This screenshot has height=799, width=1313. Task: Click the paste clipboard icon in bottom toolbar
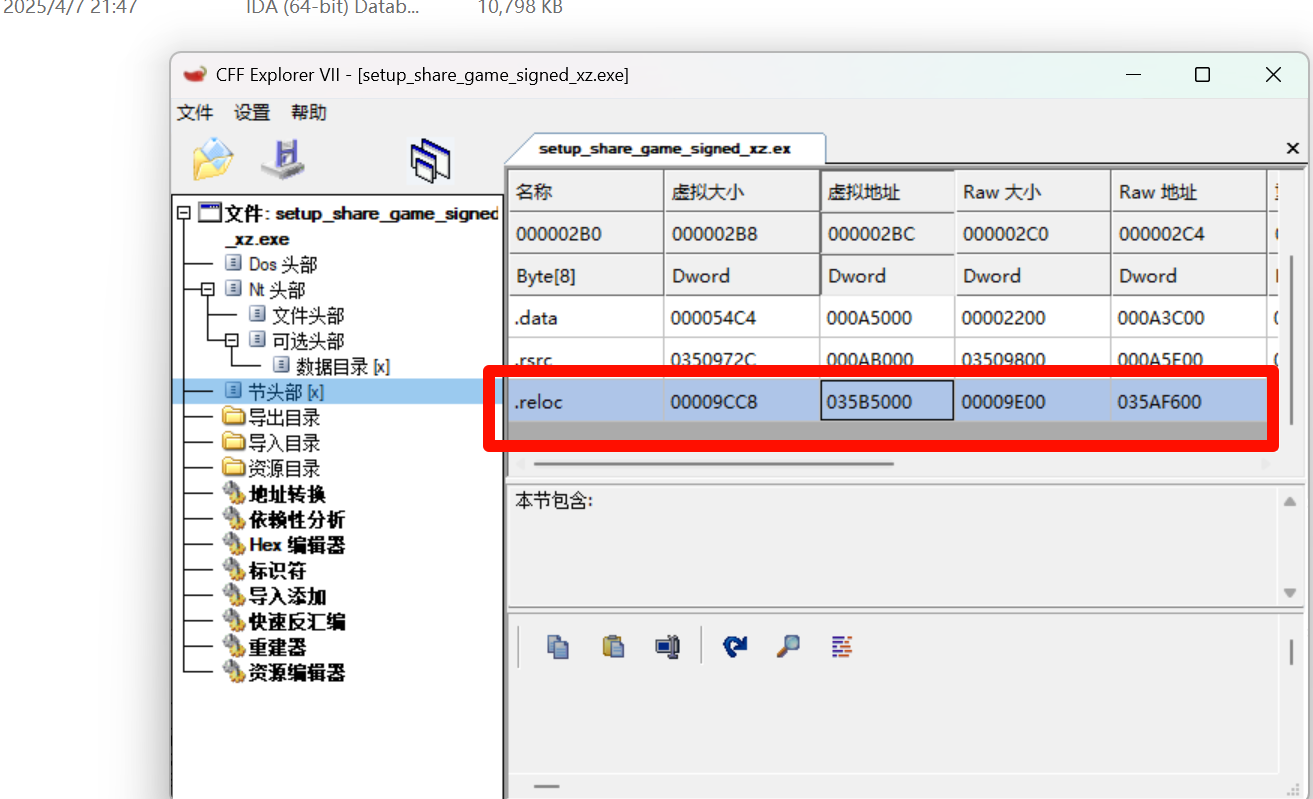point(613,646)
